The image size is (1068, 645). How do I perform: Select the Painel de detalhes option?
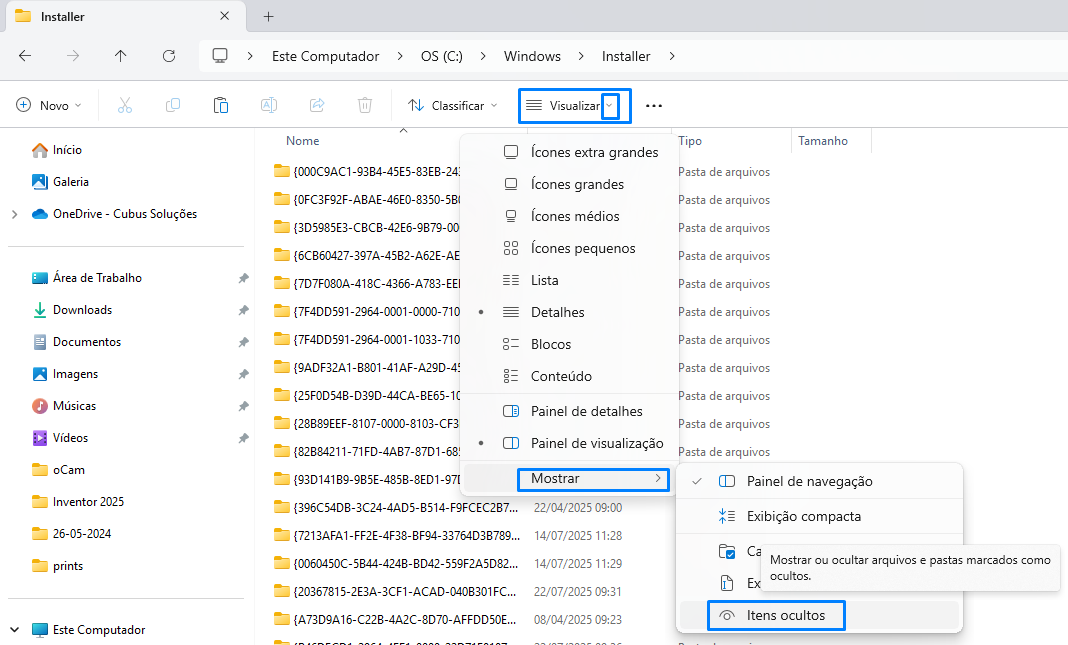click(x=586, y=411)
